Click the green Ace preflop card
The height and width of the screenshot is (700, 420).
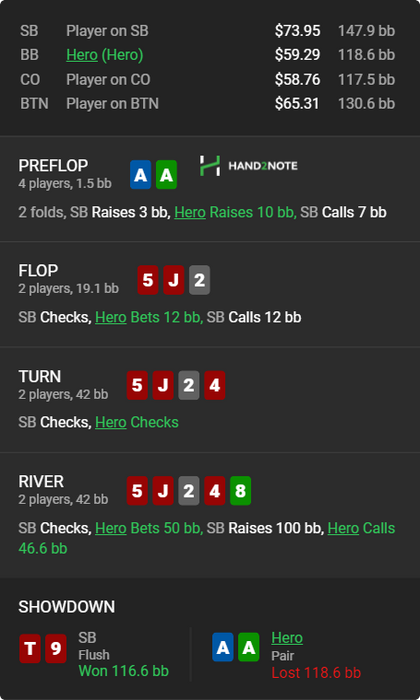166,175
